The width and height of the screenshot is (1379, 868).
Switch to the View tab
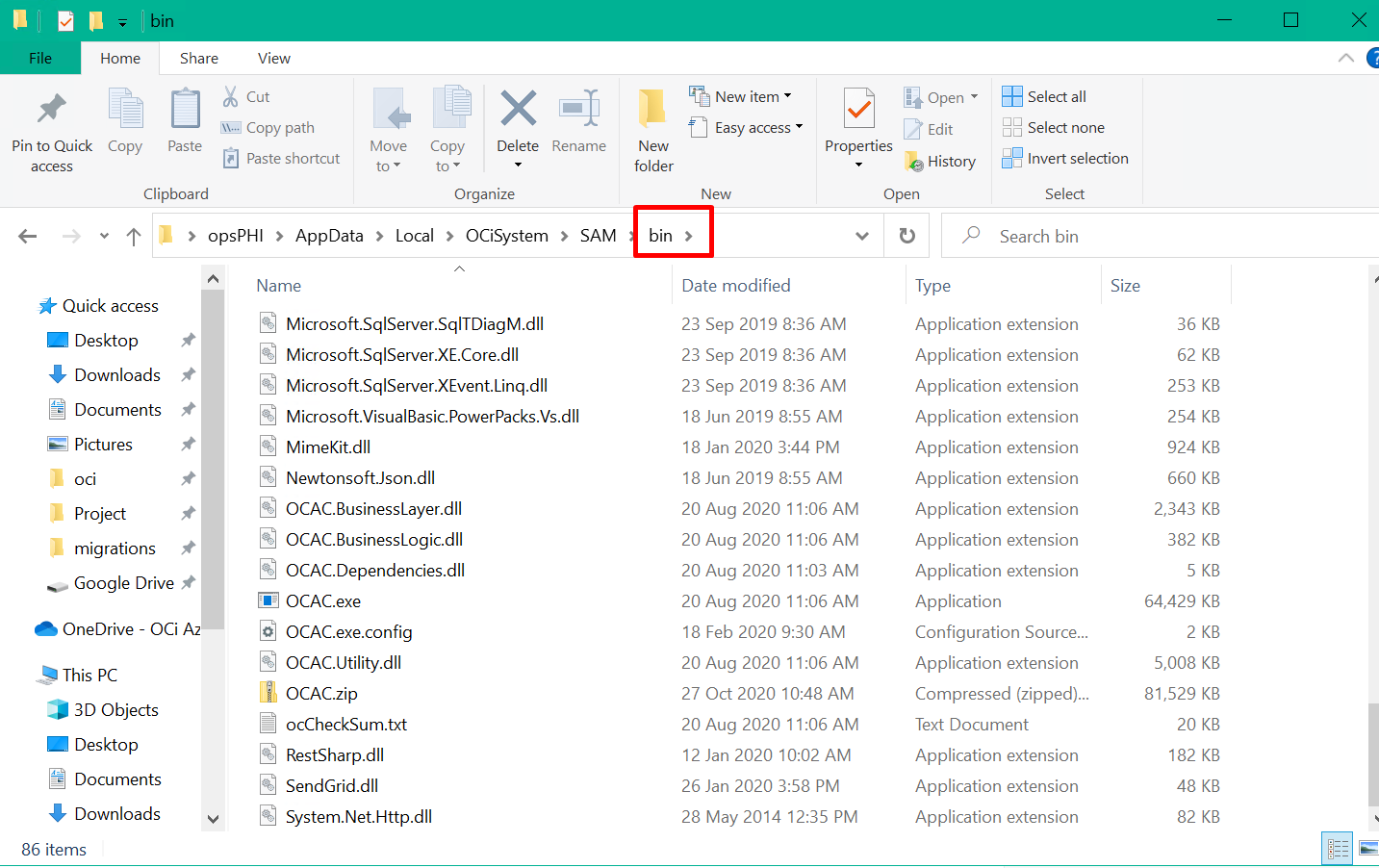point(274,58)
